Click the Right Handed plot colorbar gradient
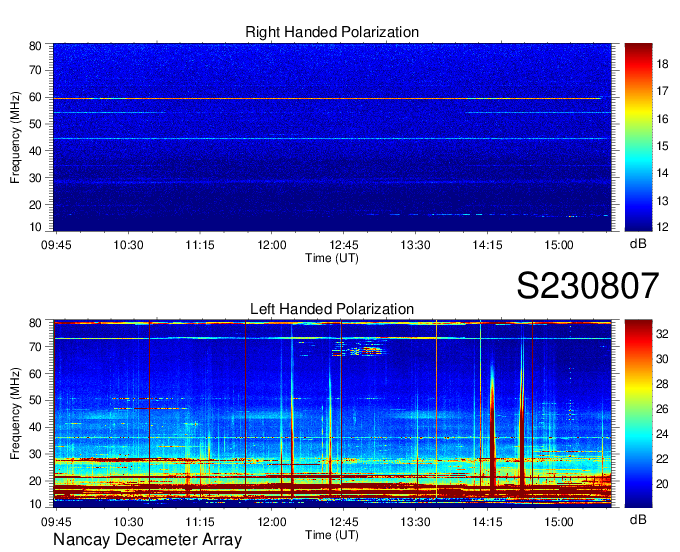680x552 pixels. point(638,137)
